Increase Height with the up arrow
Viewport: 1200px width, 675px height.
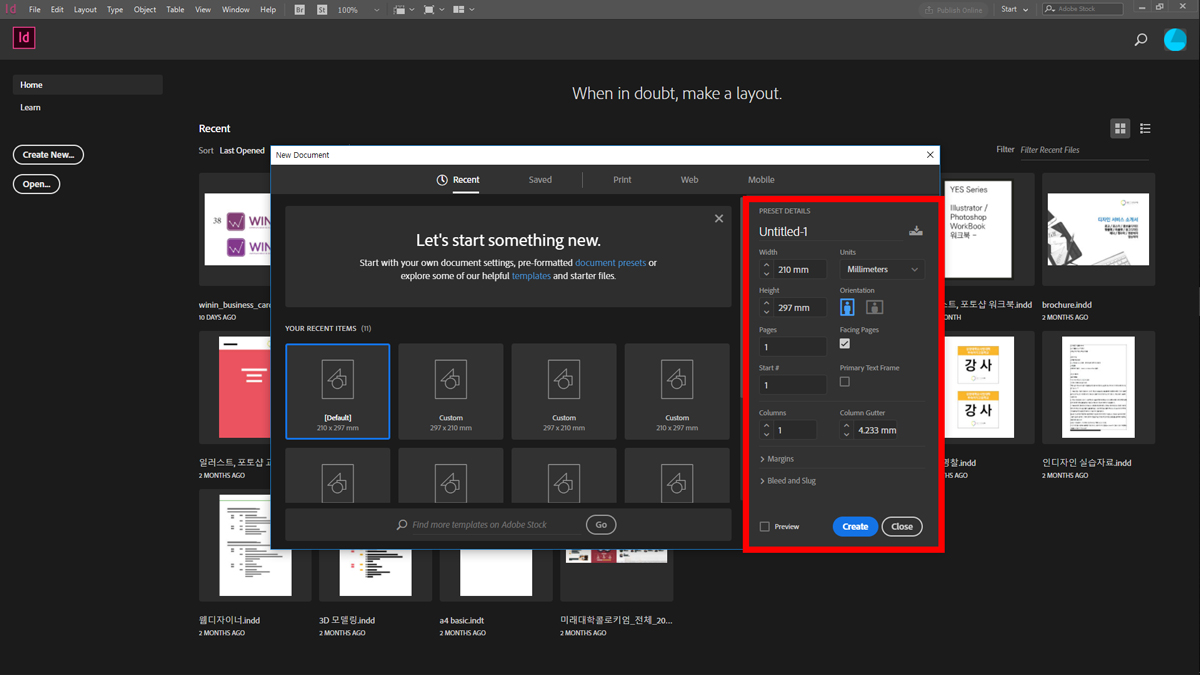click(x=766, y=303)
